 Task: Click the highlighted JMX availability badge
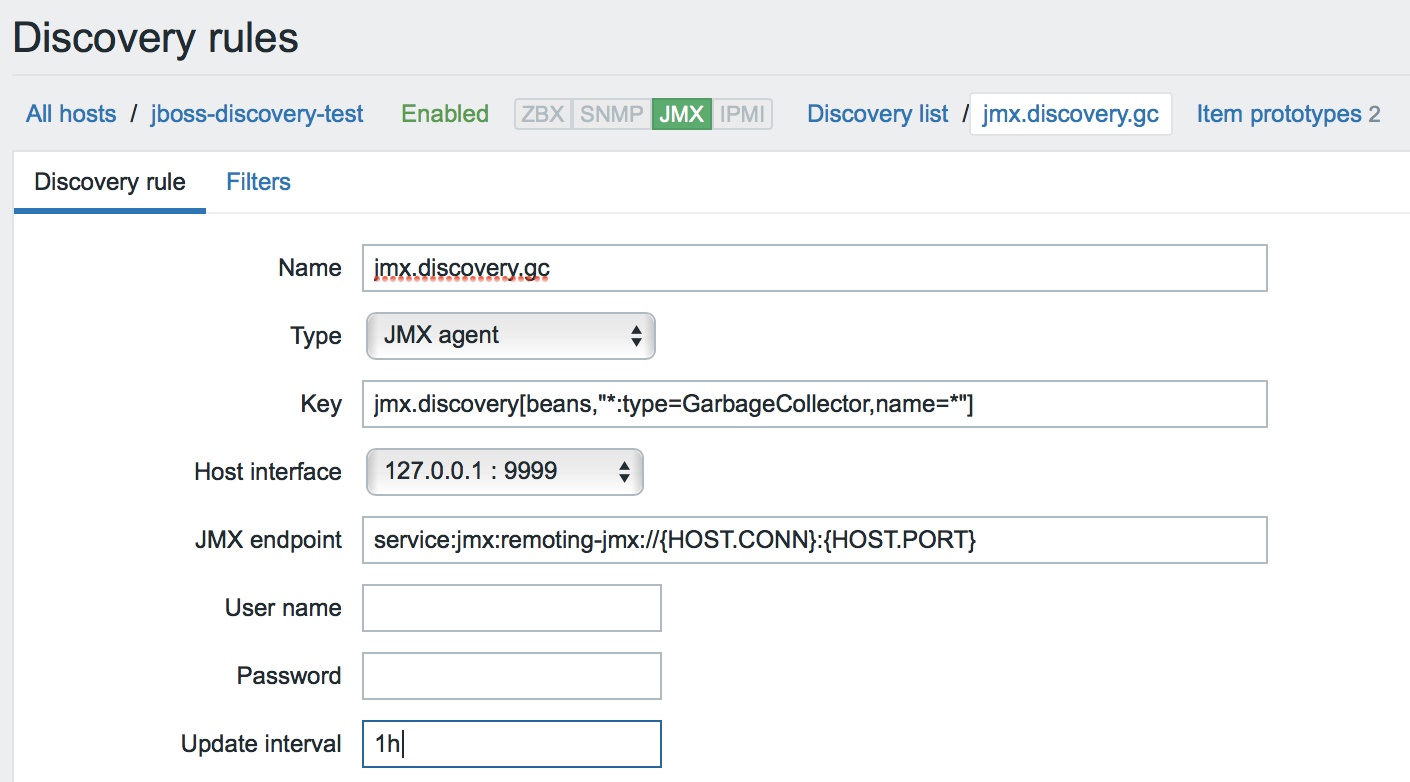[681, 114]
